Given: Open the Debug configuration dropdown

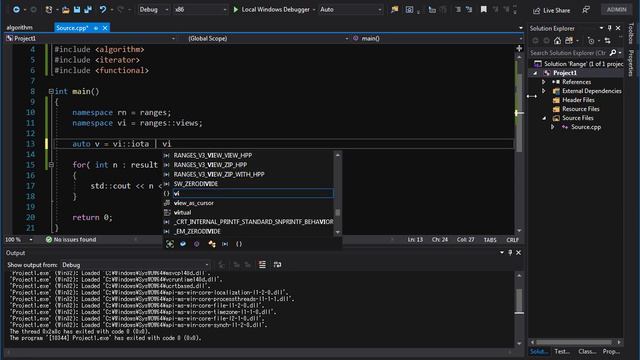Looking at the screenshot, I should click(x=153, y=9).
